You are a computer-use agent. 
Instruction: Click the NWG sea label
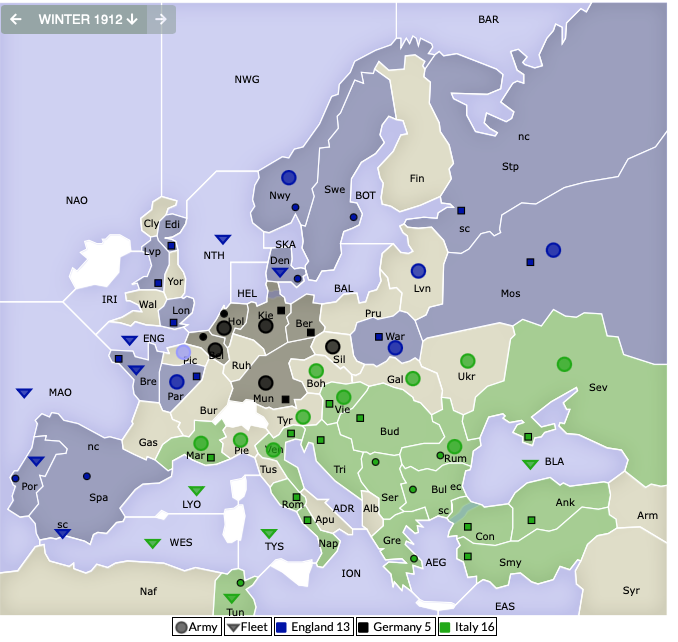click(247, 80)
